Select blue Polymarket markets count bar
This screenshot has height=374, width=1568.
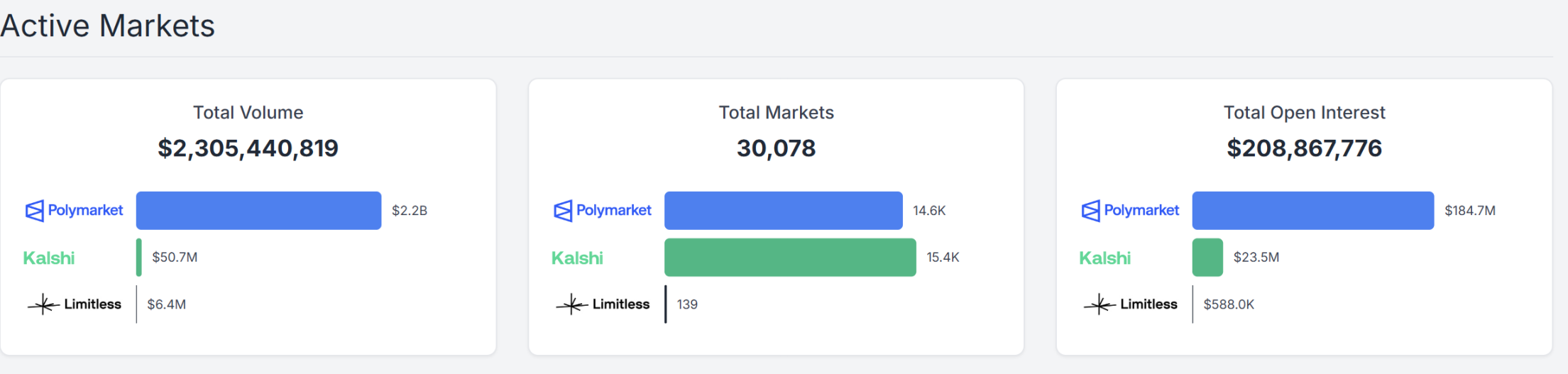[x=783, y=211]
